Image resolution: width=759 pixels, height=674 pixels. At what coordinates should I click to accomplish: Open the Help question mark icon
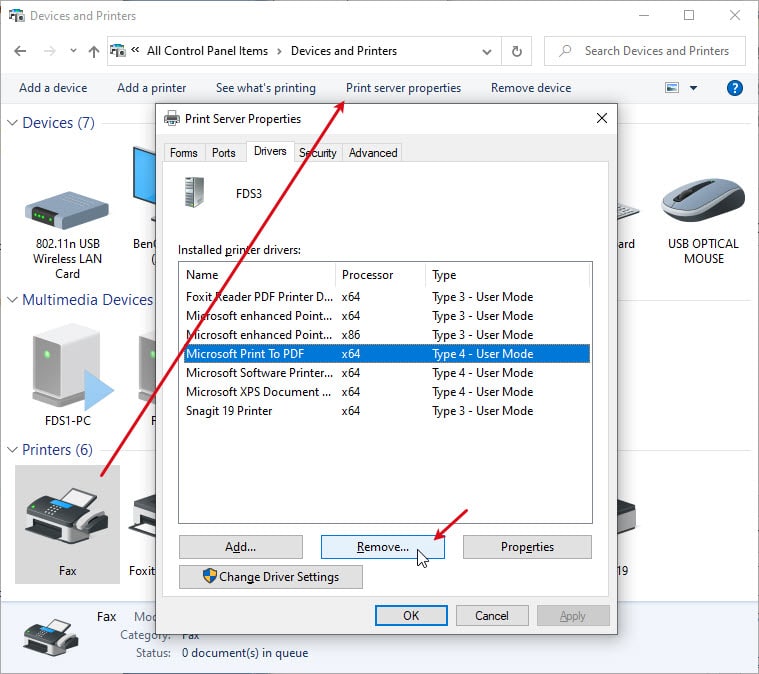(734, 88)
